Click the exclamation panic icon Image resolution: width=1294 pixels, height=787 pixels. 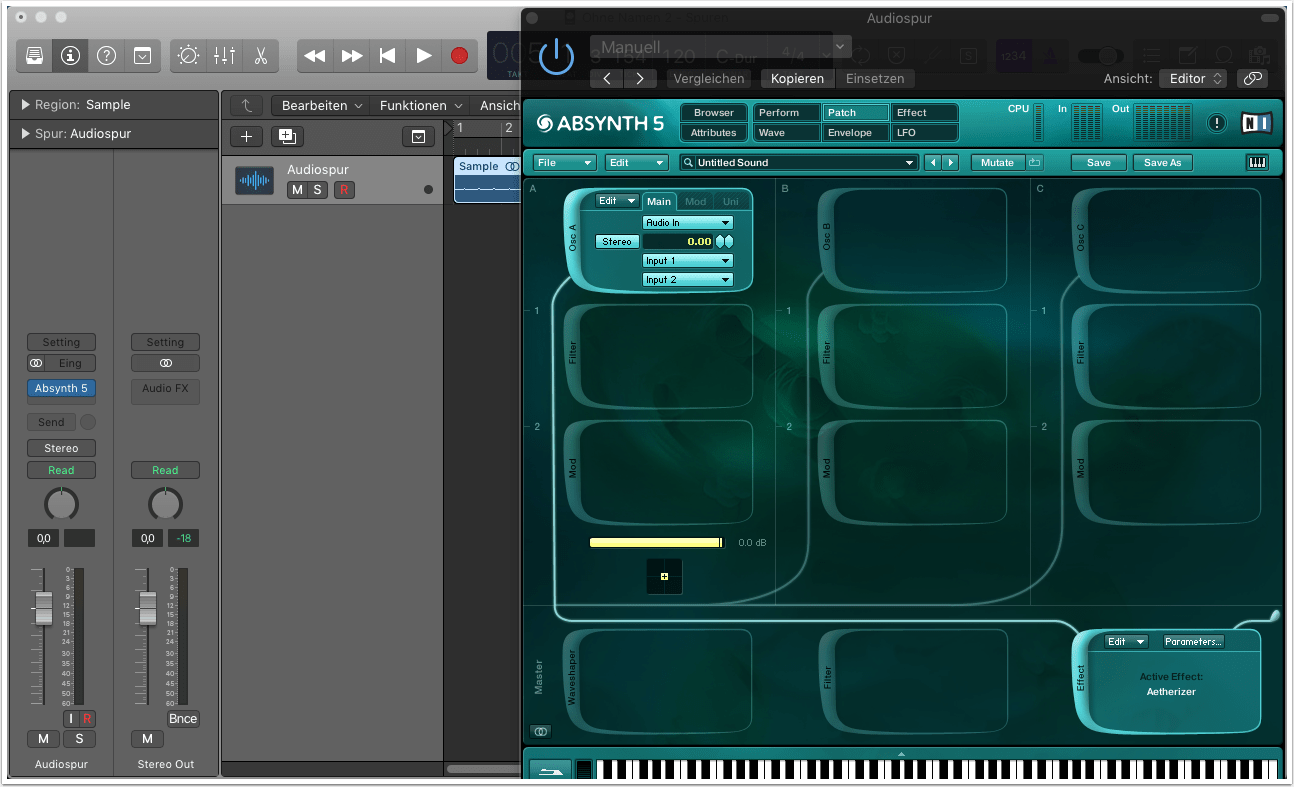[1216, 123]
